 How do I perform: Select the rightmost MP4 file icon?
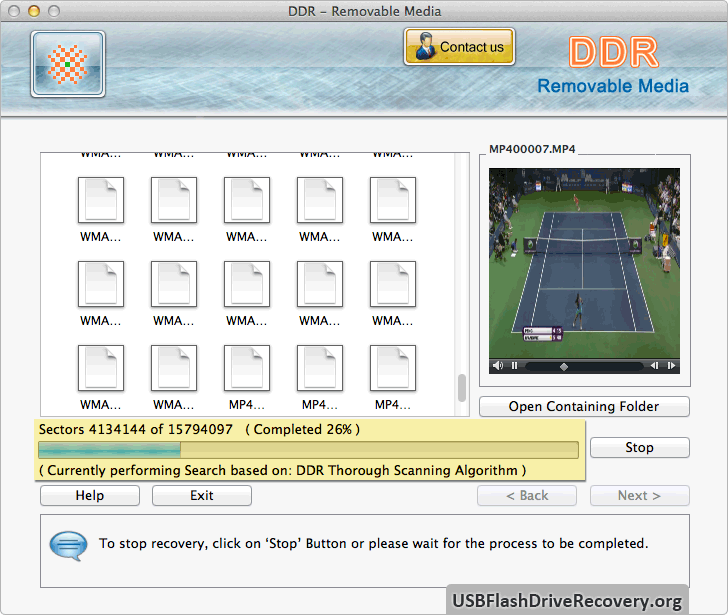click(393, 368)
